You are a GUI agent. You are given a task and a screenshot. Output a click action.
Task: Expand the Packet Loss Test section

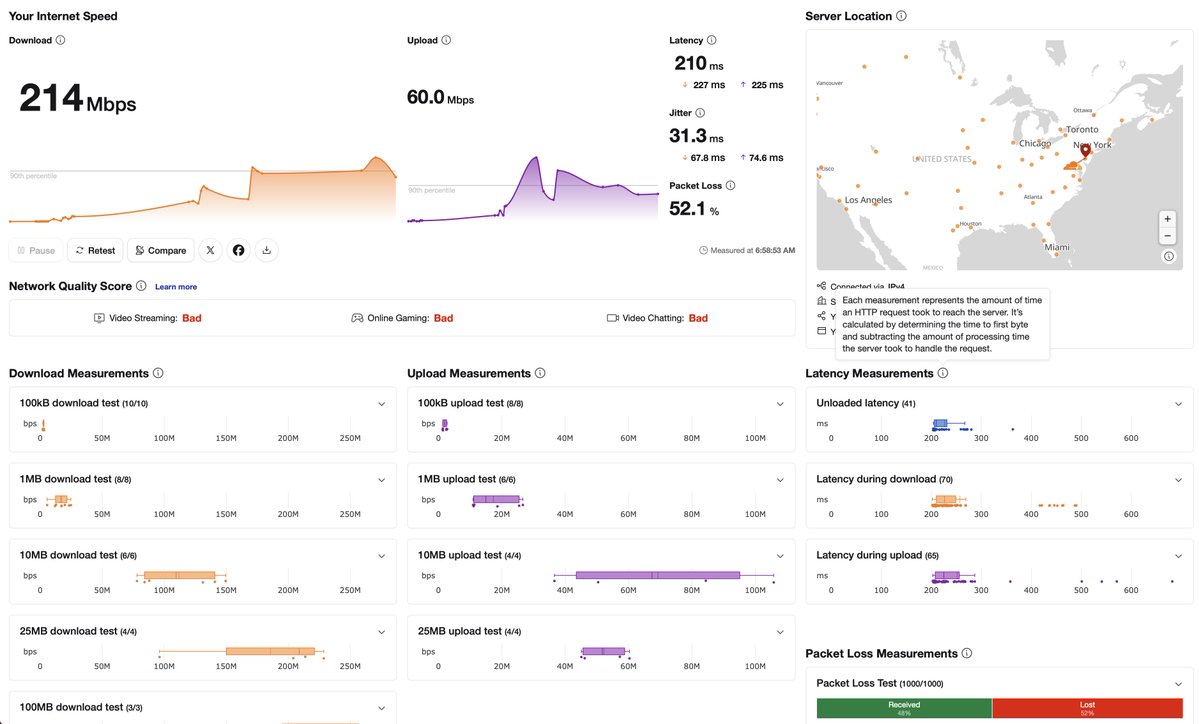click(x=1178, y=684)
